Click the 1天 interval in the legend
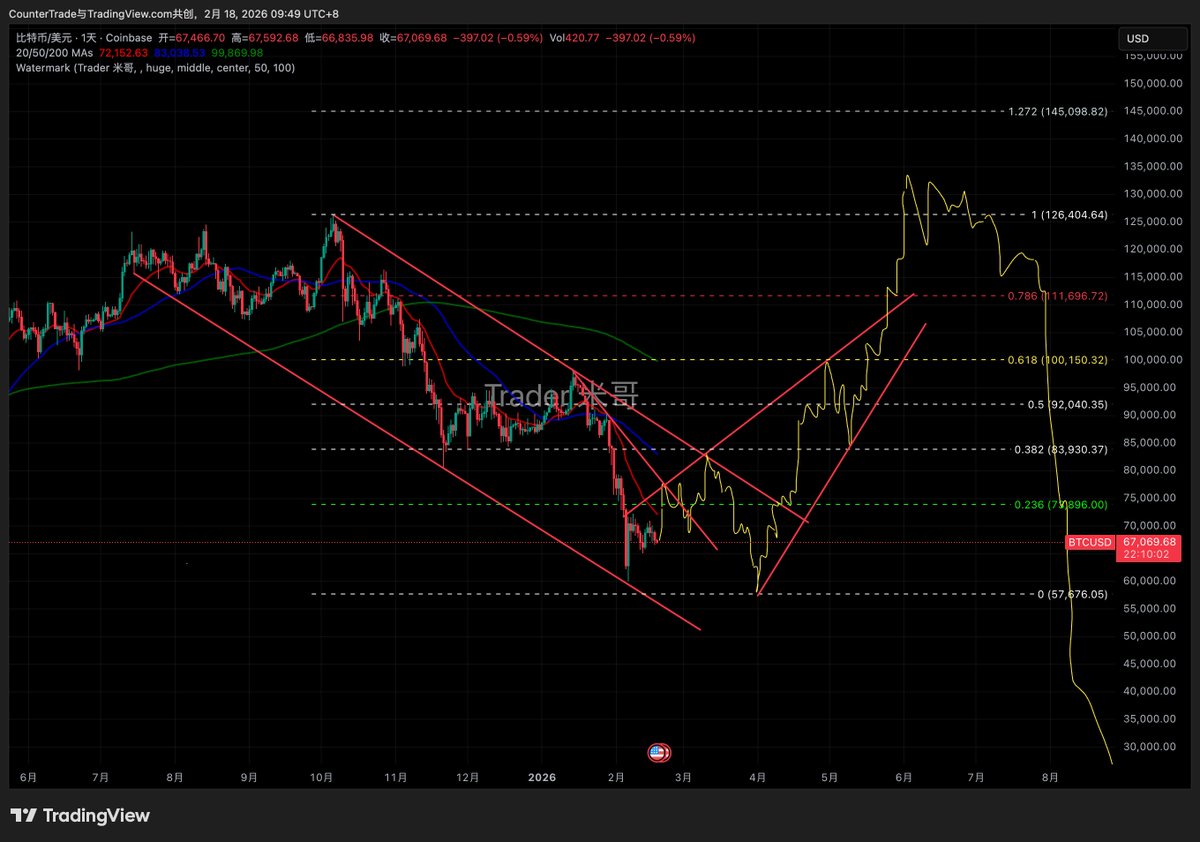Image resolution: width=1200 pixels, height=842 pixels. (91, 37)
